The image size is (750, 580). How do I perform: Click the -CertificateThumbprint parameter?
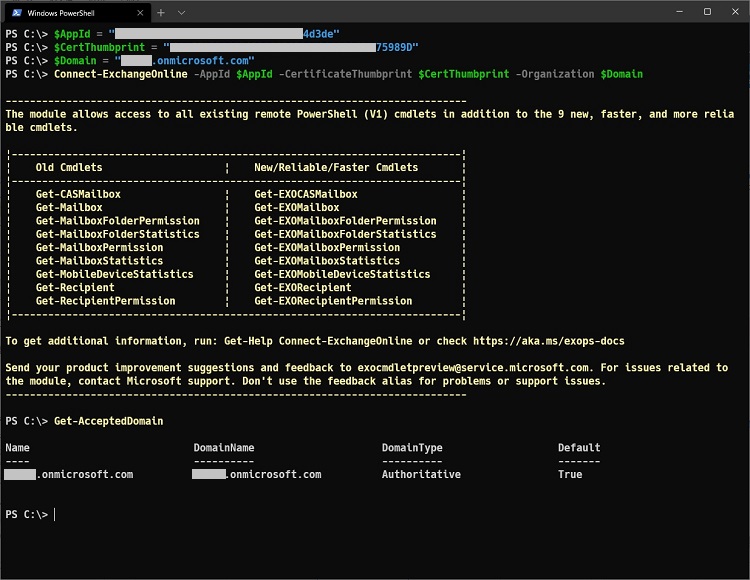(x=345, y=74)
